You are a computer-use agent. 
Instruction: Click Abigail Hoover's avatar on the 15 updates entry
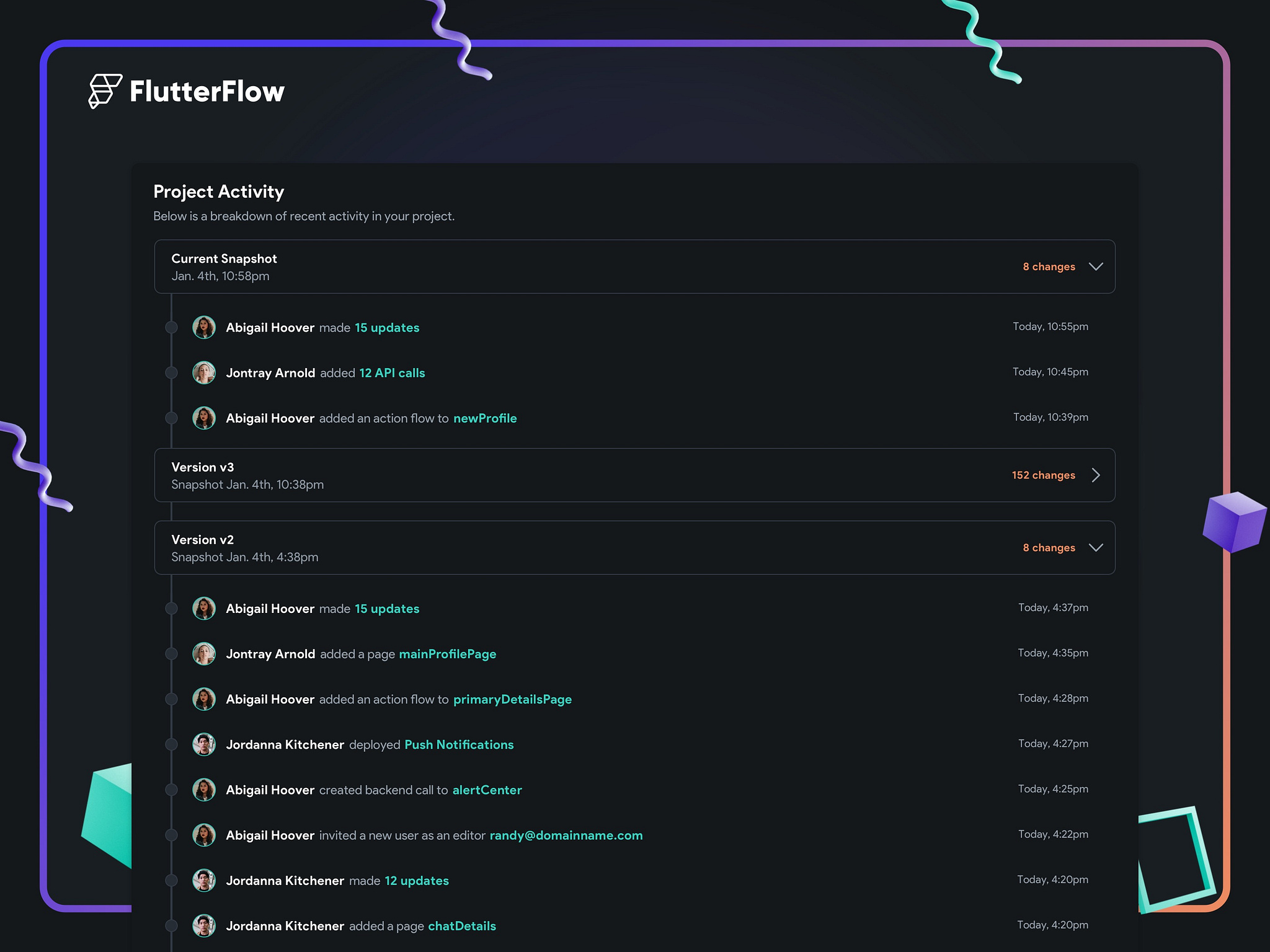pyautogui.click(x=203, y=327)
